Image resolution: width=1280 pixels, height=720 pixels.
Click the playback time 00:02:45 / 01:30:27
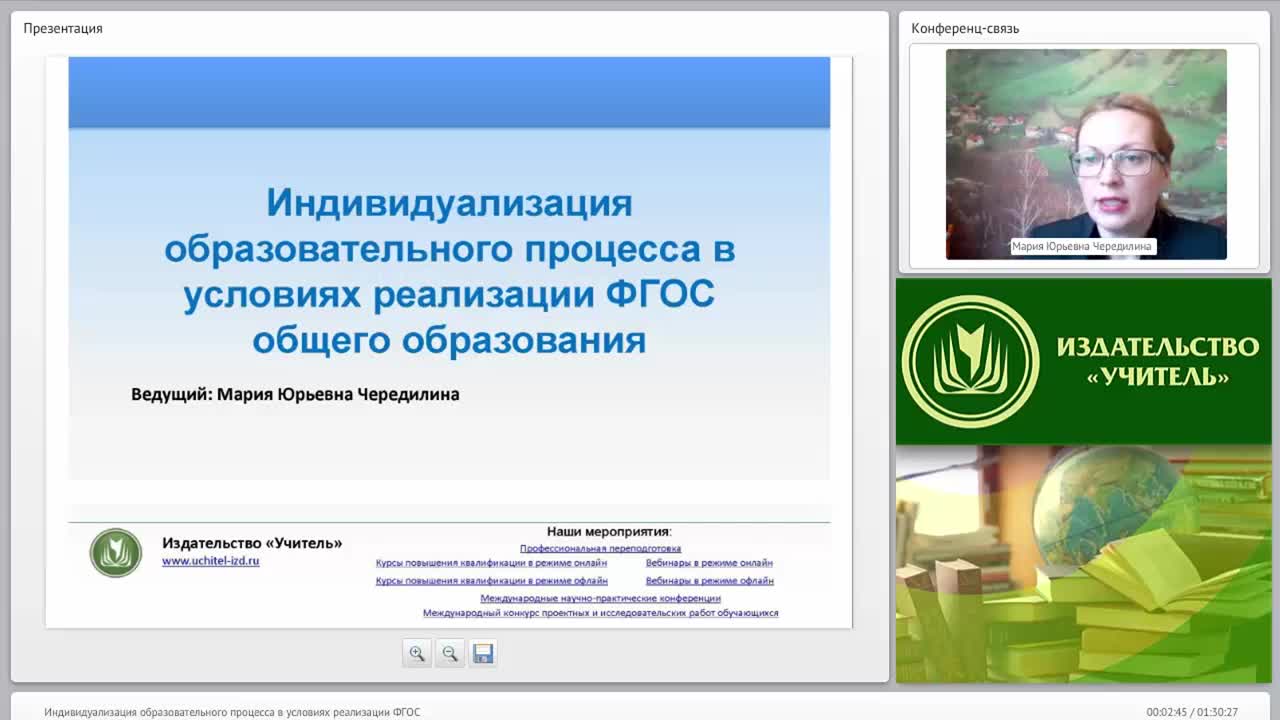[x=1192, y=712]
